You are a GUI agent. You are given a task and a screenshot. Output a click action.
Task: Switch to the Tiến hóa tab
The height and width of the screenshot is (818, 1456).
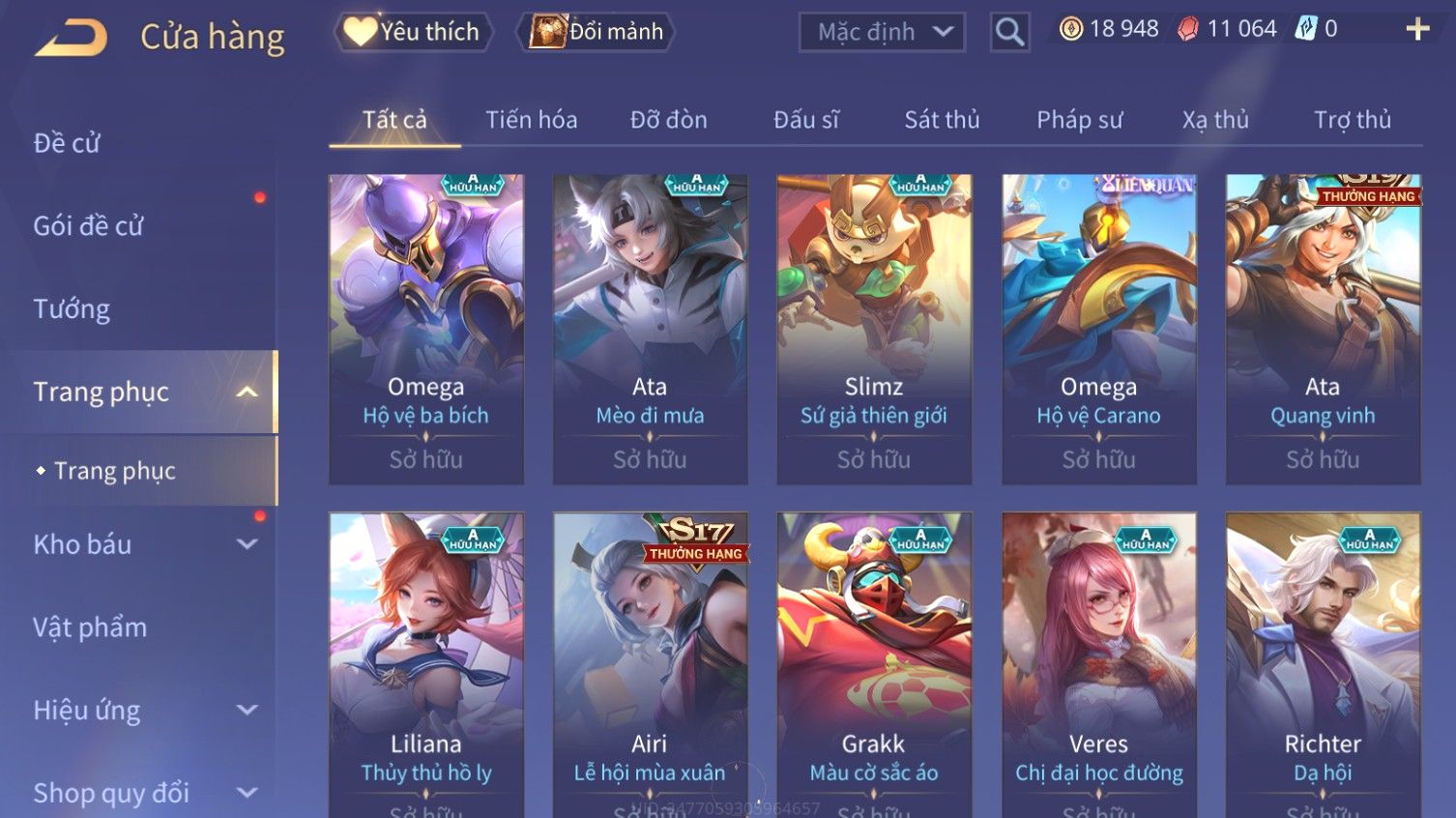(532, 120)
